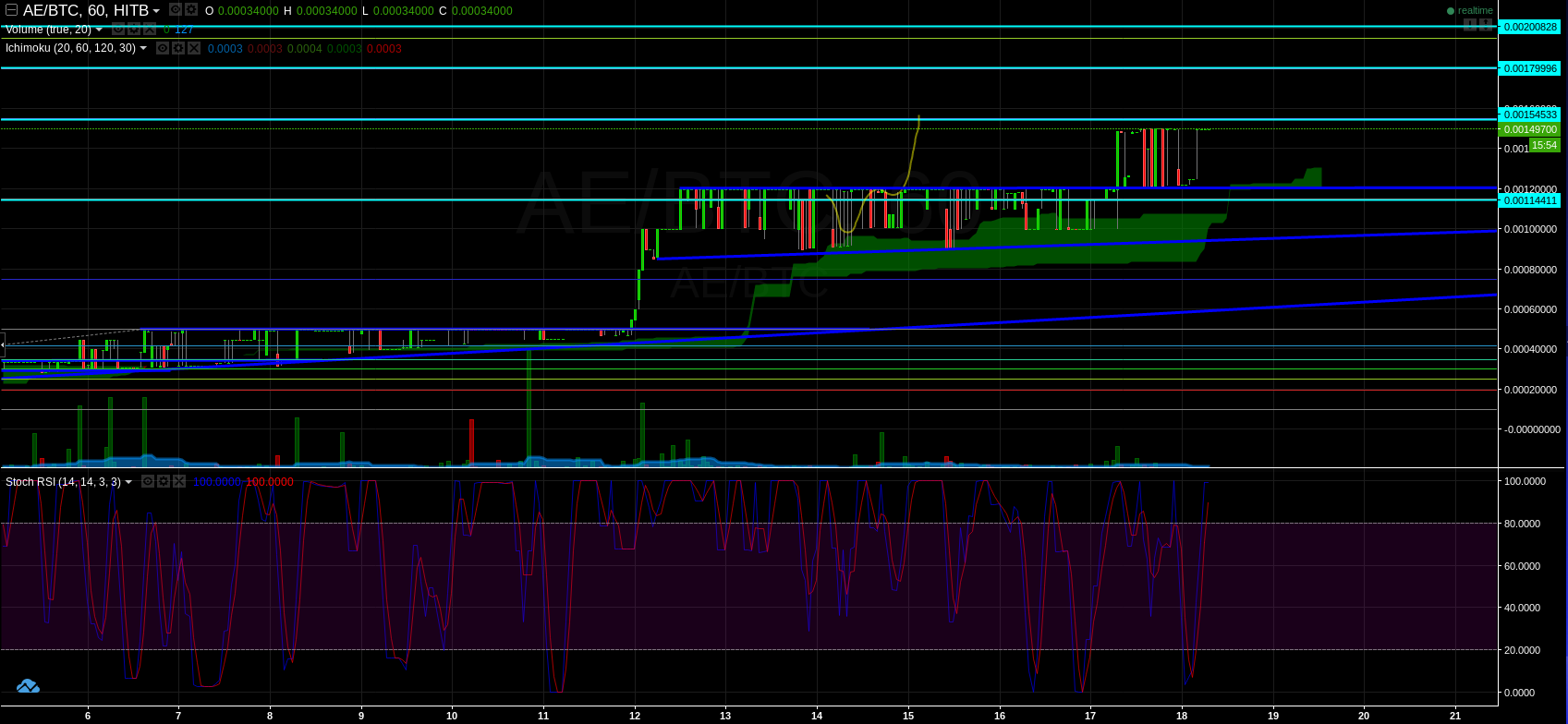Click the blue Stoch RSI value 100.0000
The image size is (1568, 724).
pos(217,482)
